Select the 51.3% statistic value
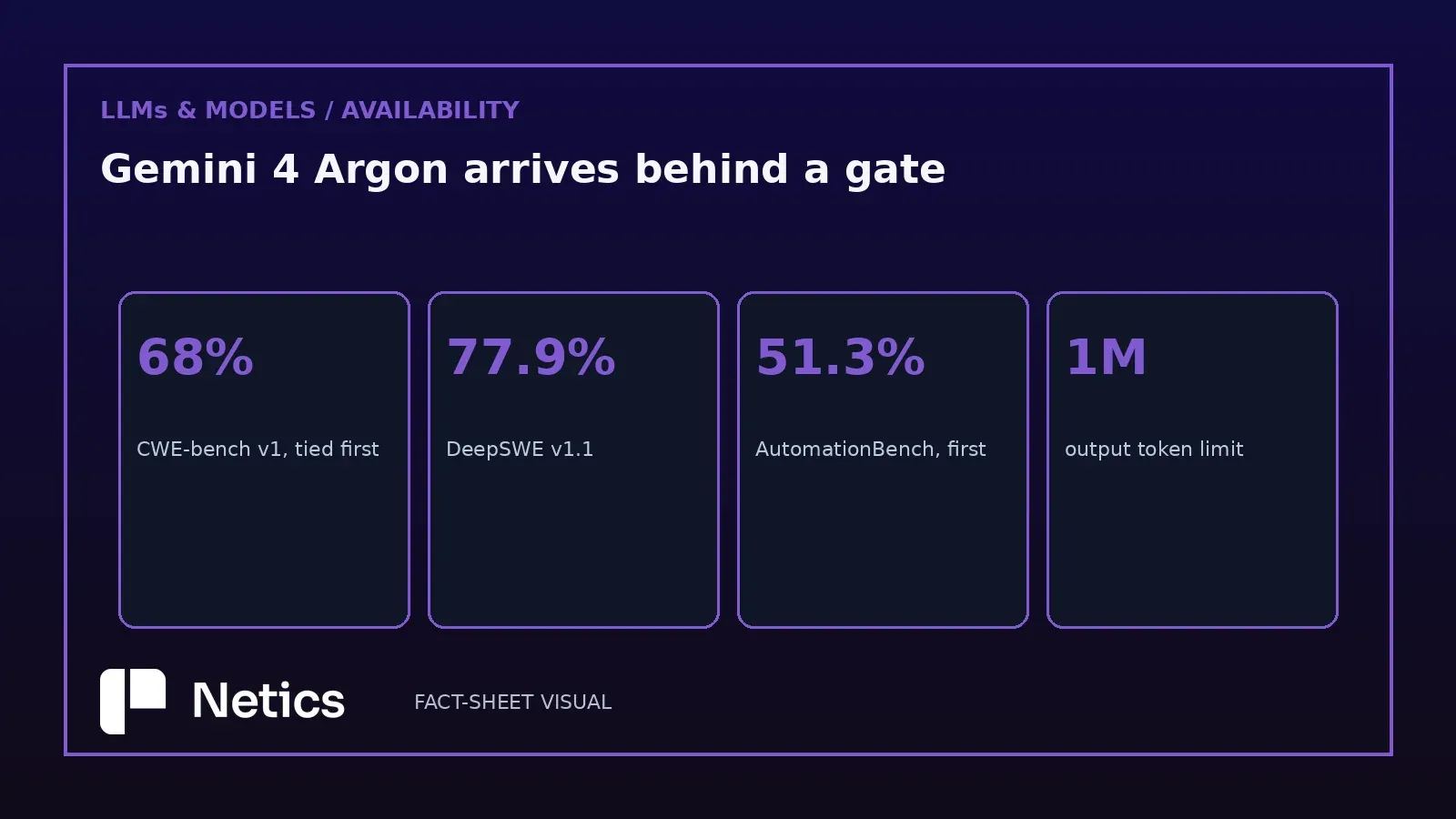Viewport: 1456px width, 819px height. click(x=840, y=357)
